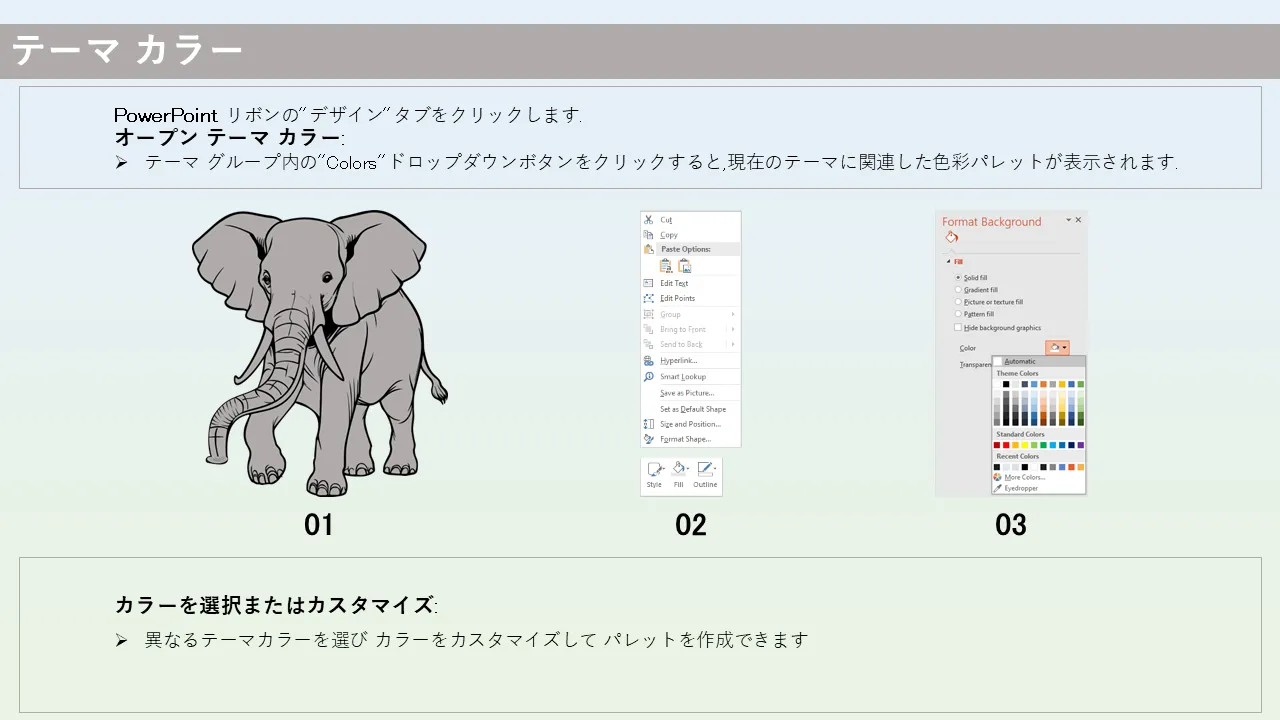Screen dimensions: 1280x720
Task: Enable Hide background graphics checkbox
Action: coord(958,327)
